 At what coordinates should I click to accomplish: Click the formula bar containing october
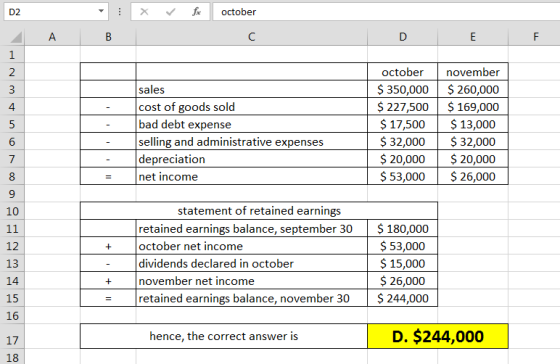click(386, 12)
